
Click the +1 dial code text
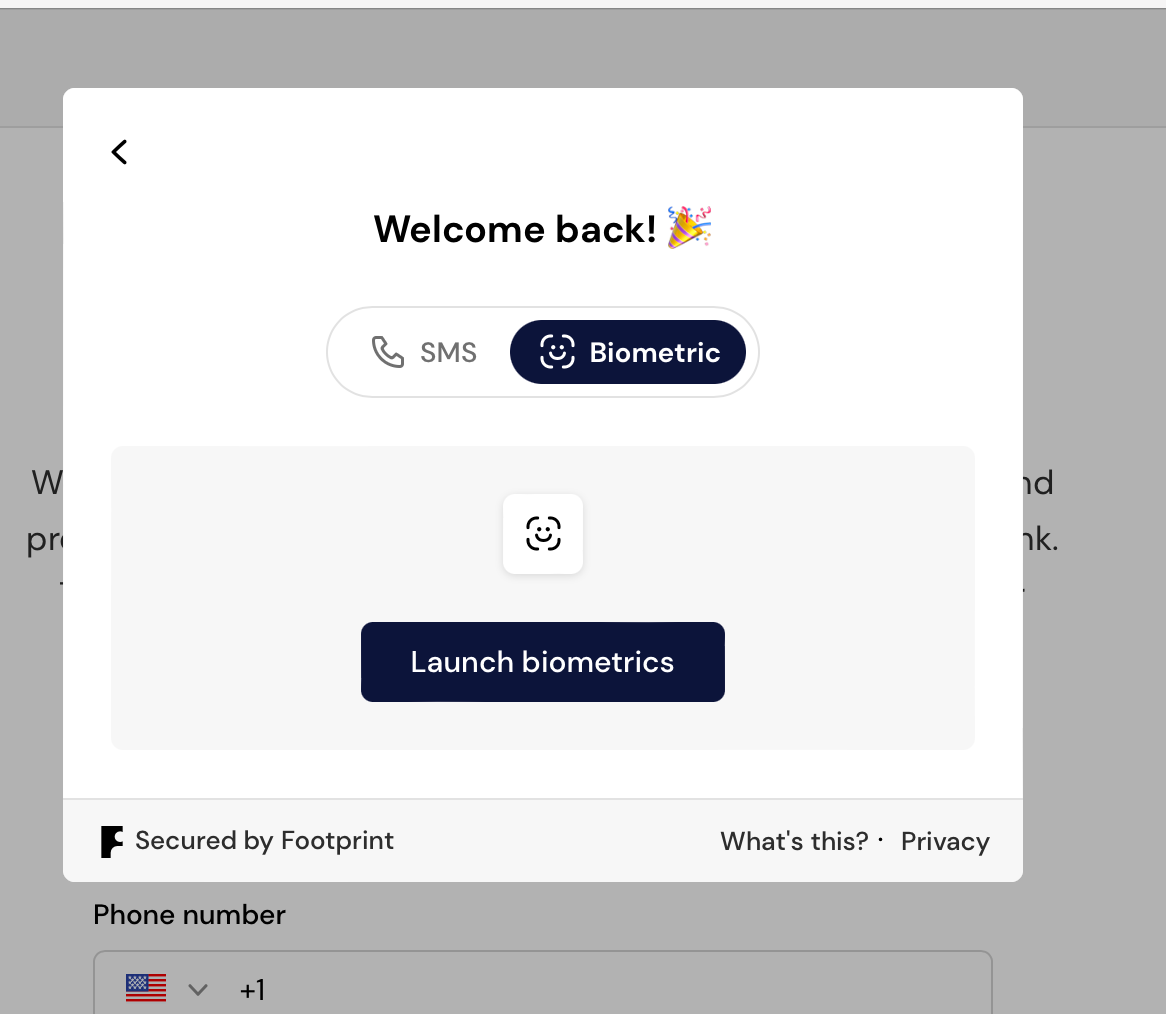pos(252,990)
